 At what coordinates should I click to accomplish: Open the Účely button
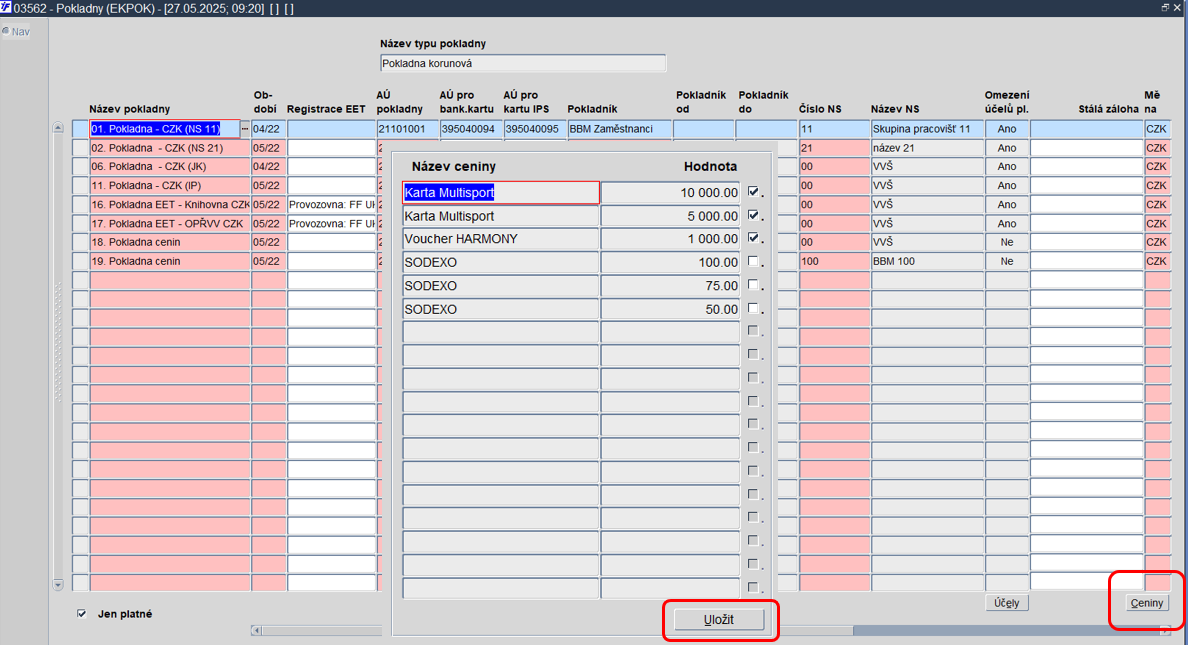coord(1006,603)
